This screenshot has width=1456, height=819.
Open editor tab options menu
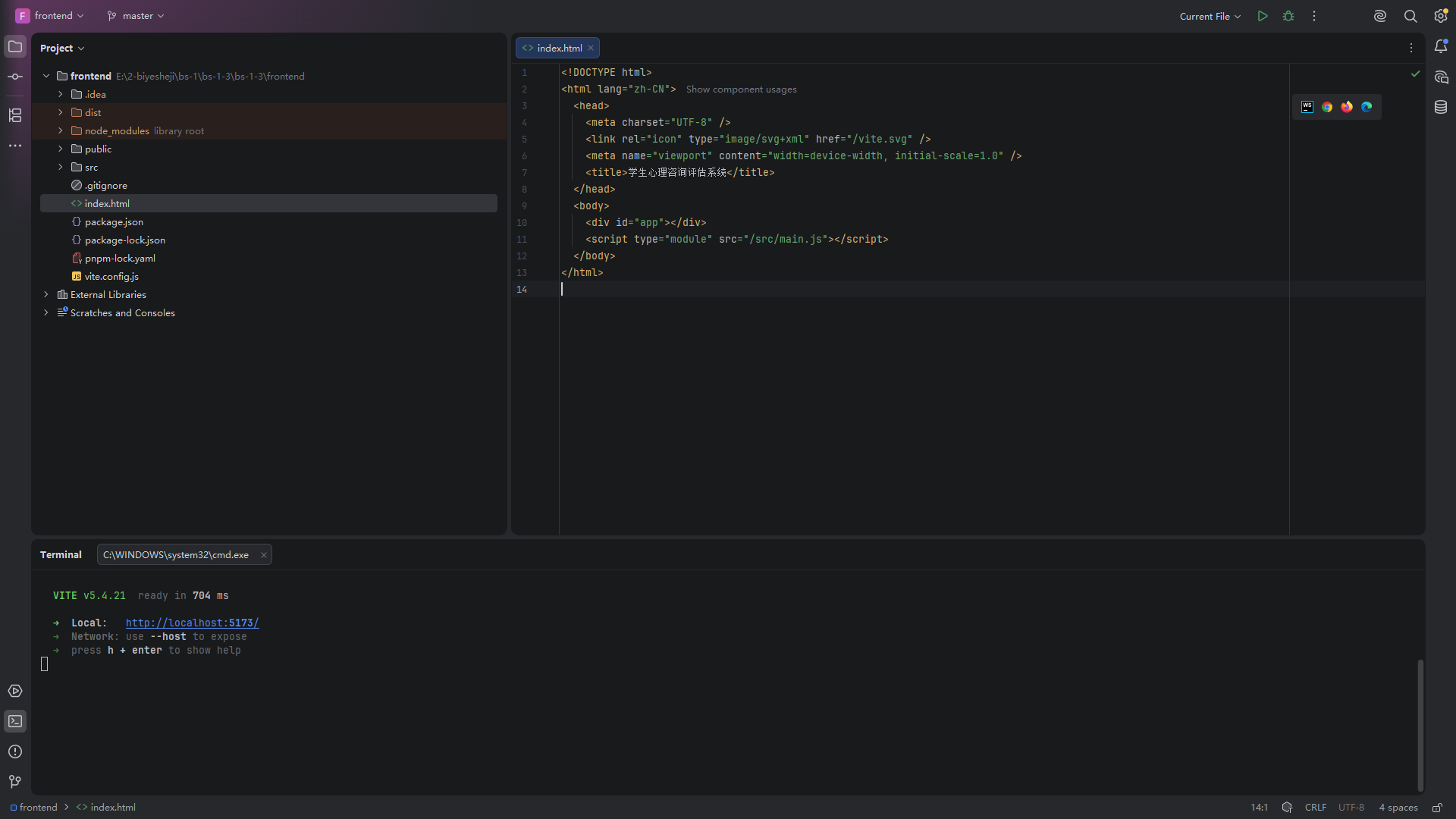click(x=1411, y=48)
